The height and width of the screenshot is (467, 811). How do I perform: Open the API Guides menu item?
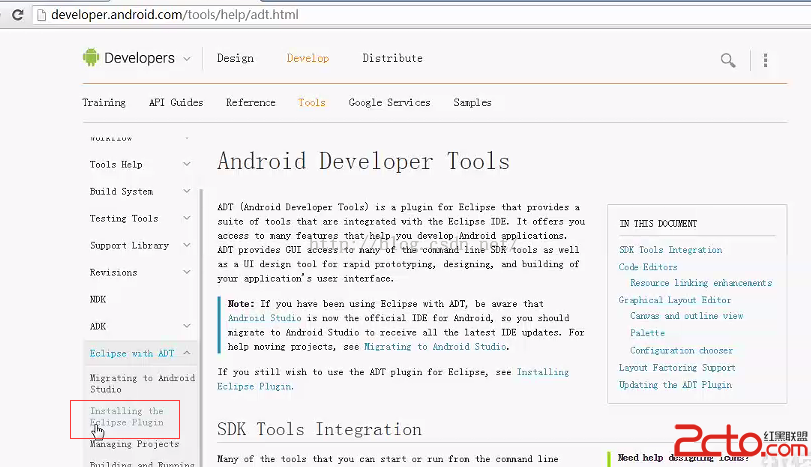pyautogui.click(x=175, y=102)
